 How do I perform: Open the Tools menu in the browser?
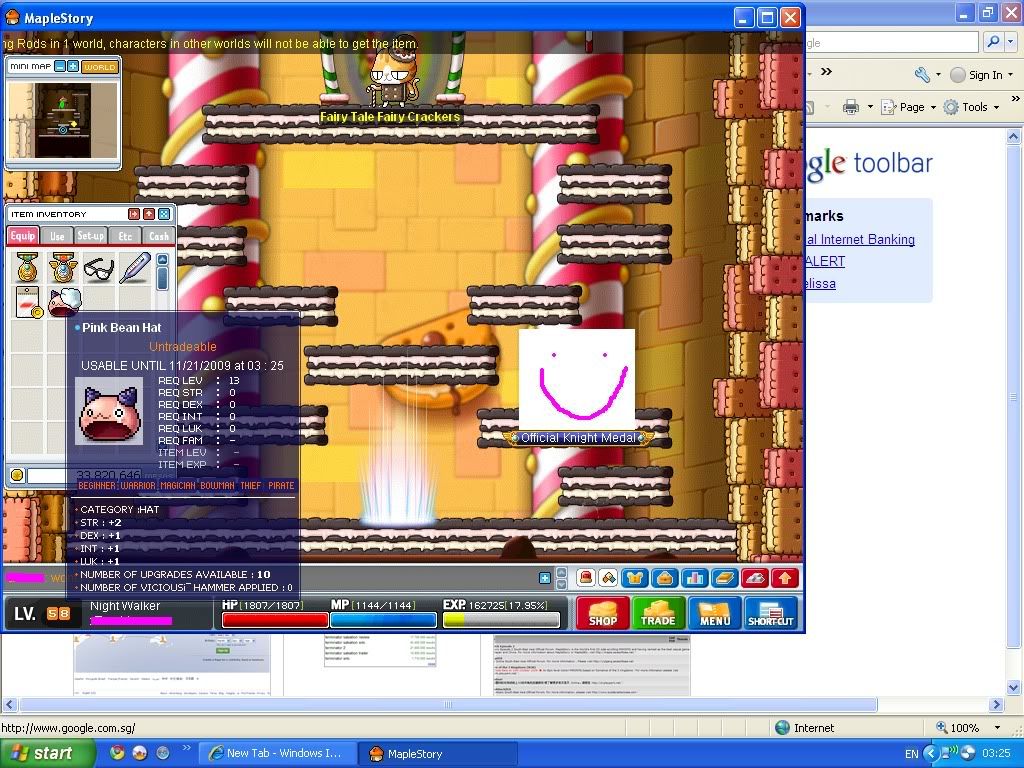click(972, 107)
